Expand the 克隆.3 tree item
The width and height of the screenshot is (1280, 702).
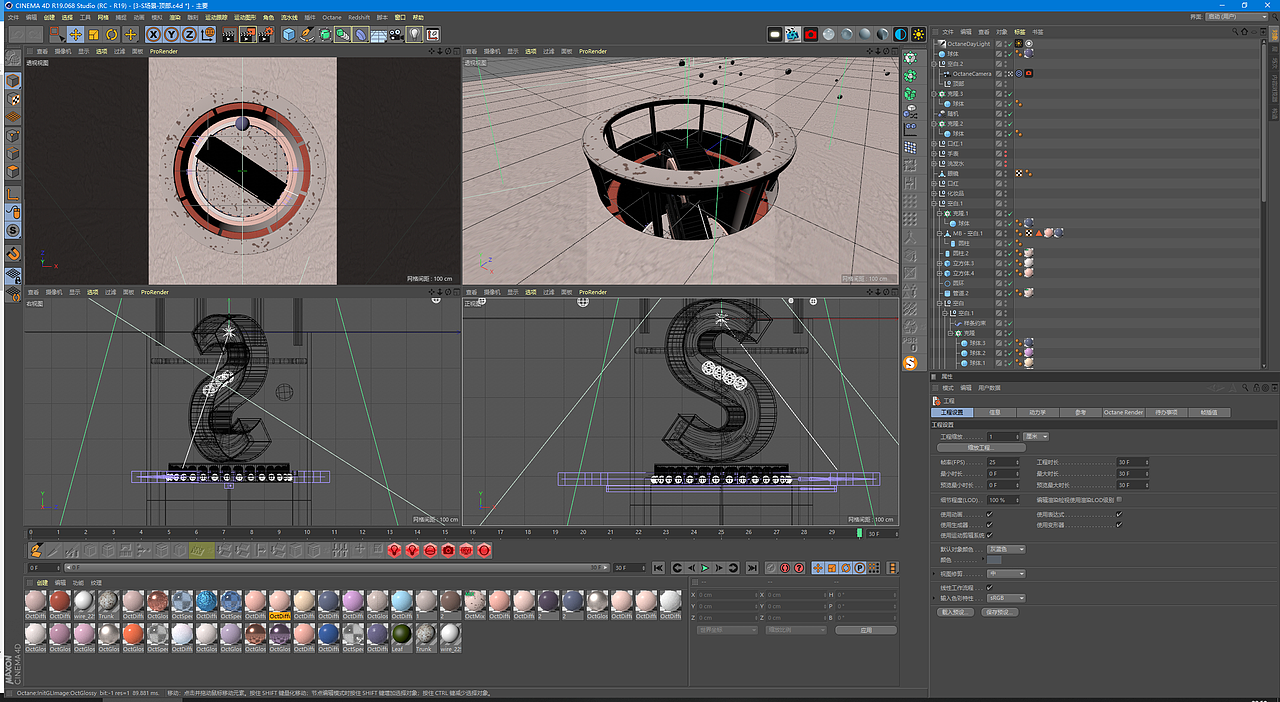pyautogui.click(x=936, y=94)
